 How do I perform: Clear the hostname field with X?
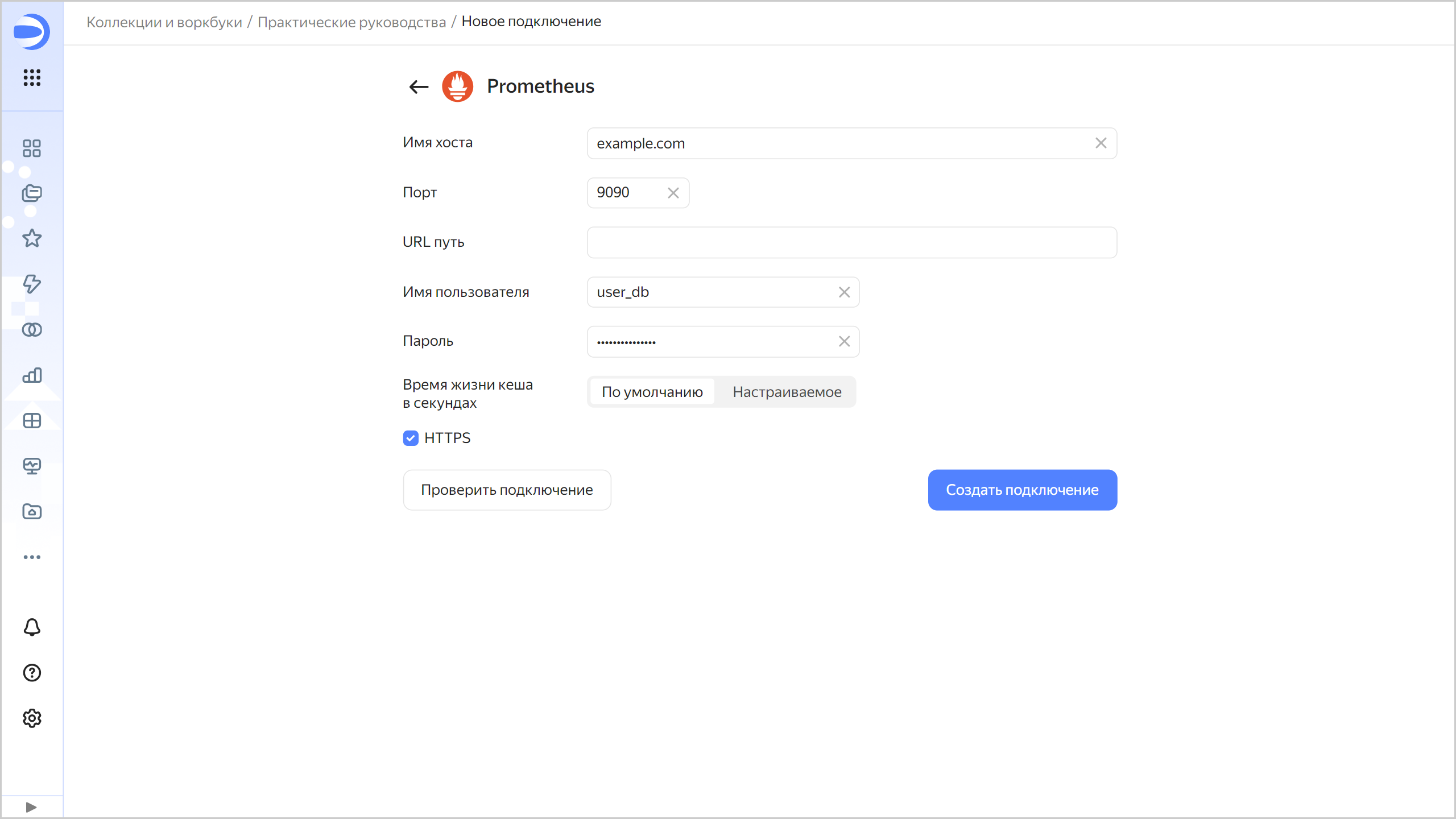coord(1101,143)
